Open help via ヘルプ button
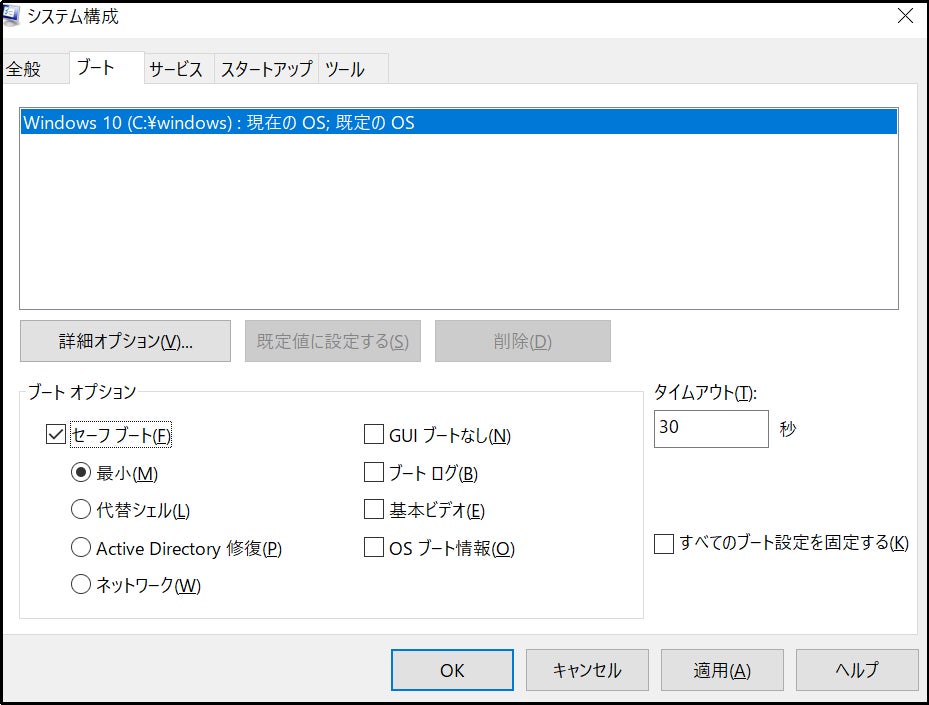 (x=857, y=670)
